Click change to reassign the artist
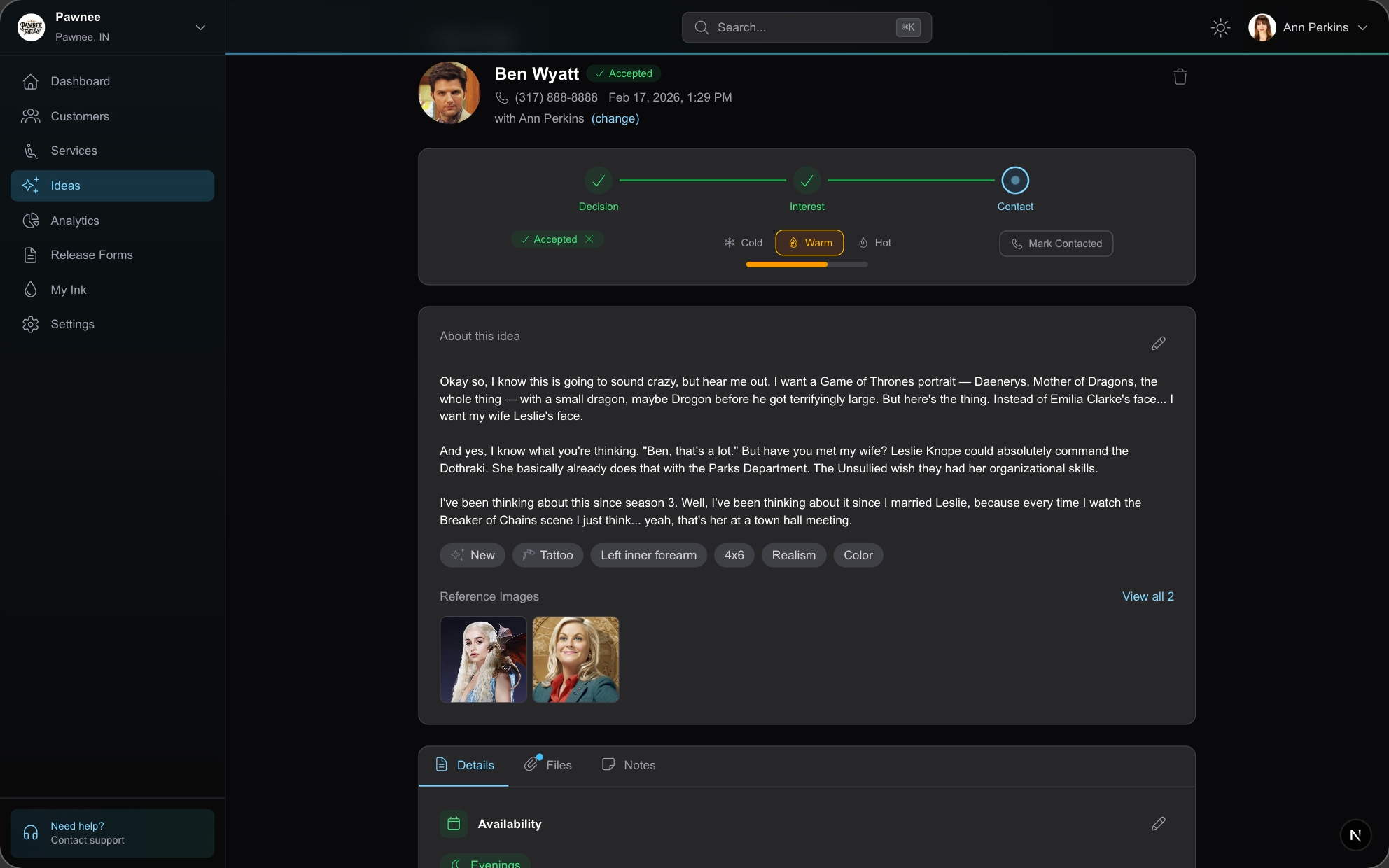 (x=615, y=119)
